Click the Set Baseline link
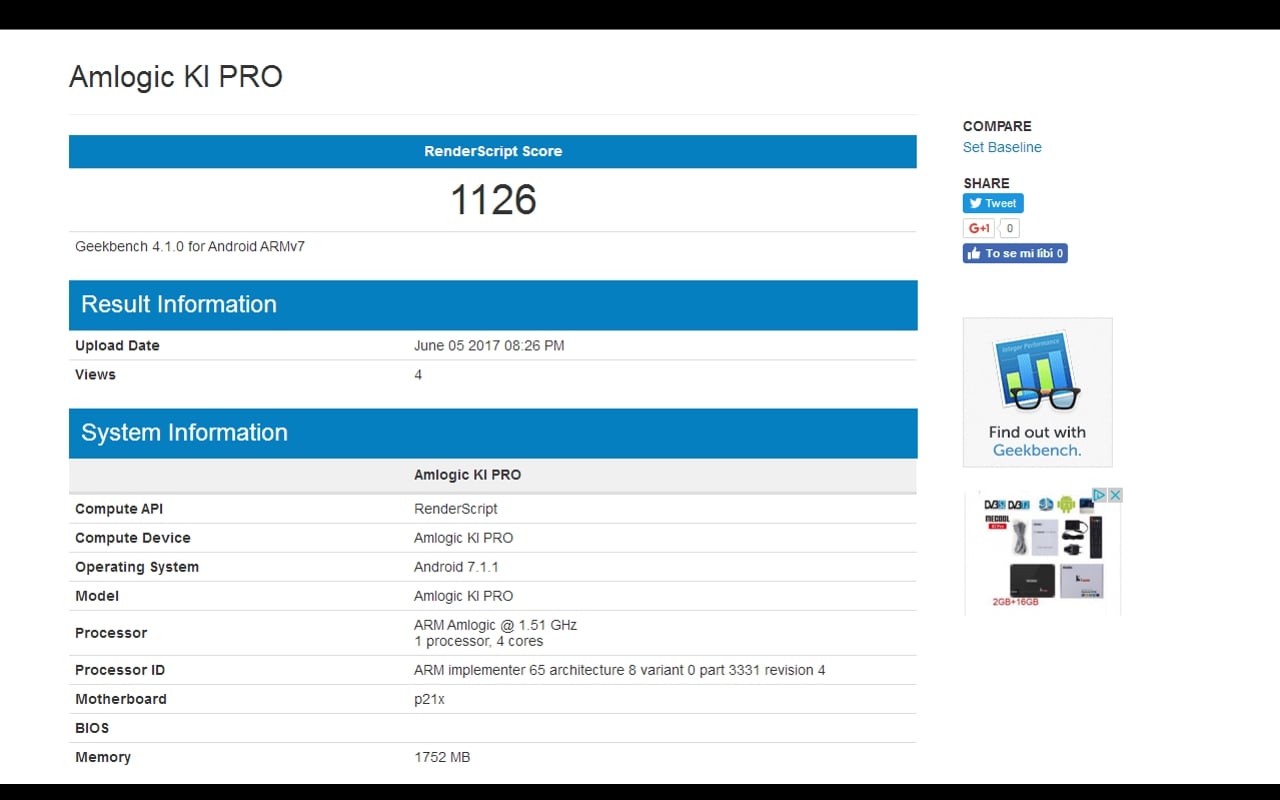 (1002, 147)
